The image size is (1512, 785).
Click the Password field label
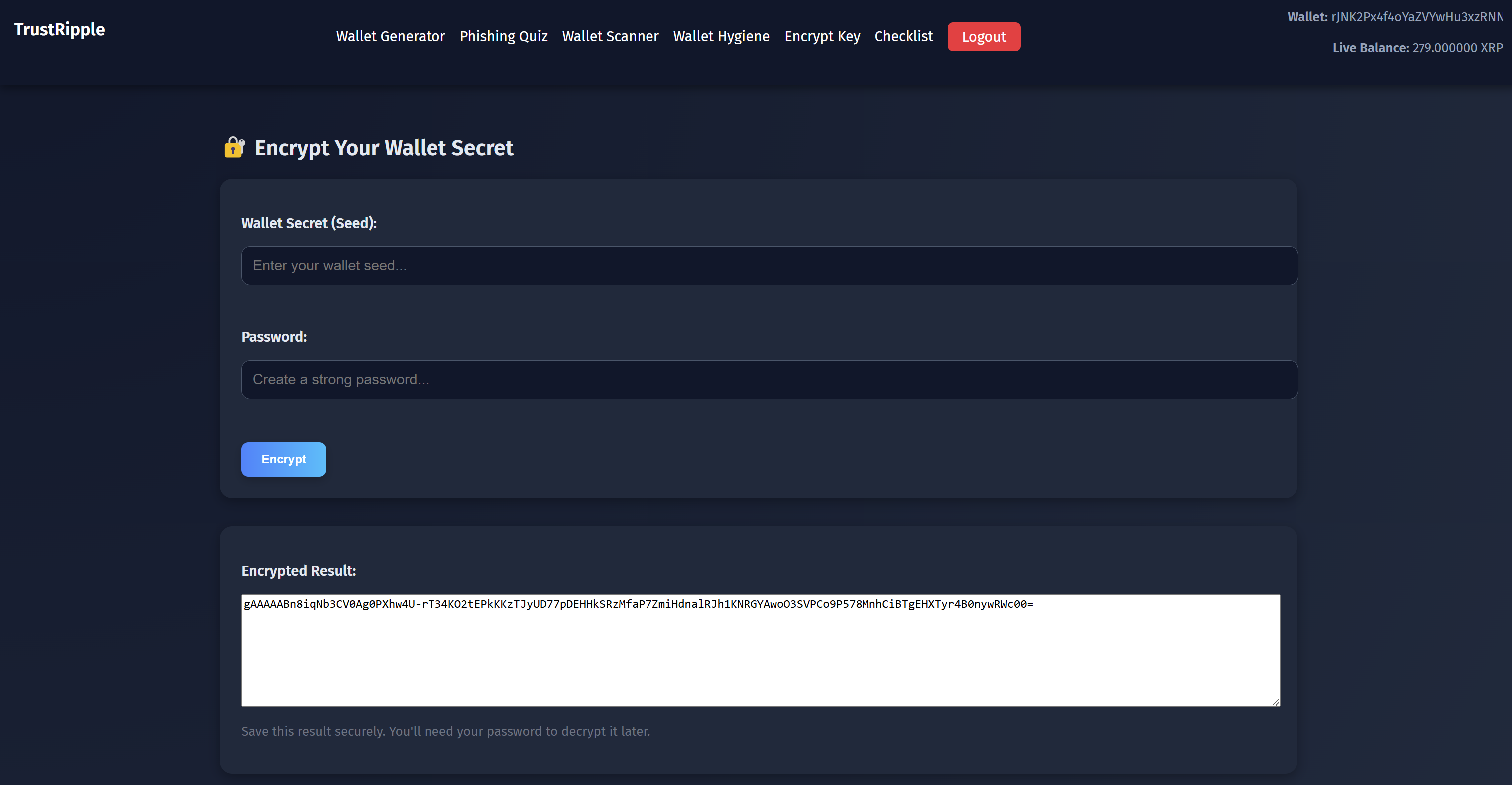click(274, 337)
